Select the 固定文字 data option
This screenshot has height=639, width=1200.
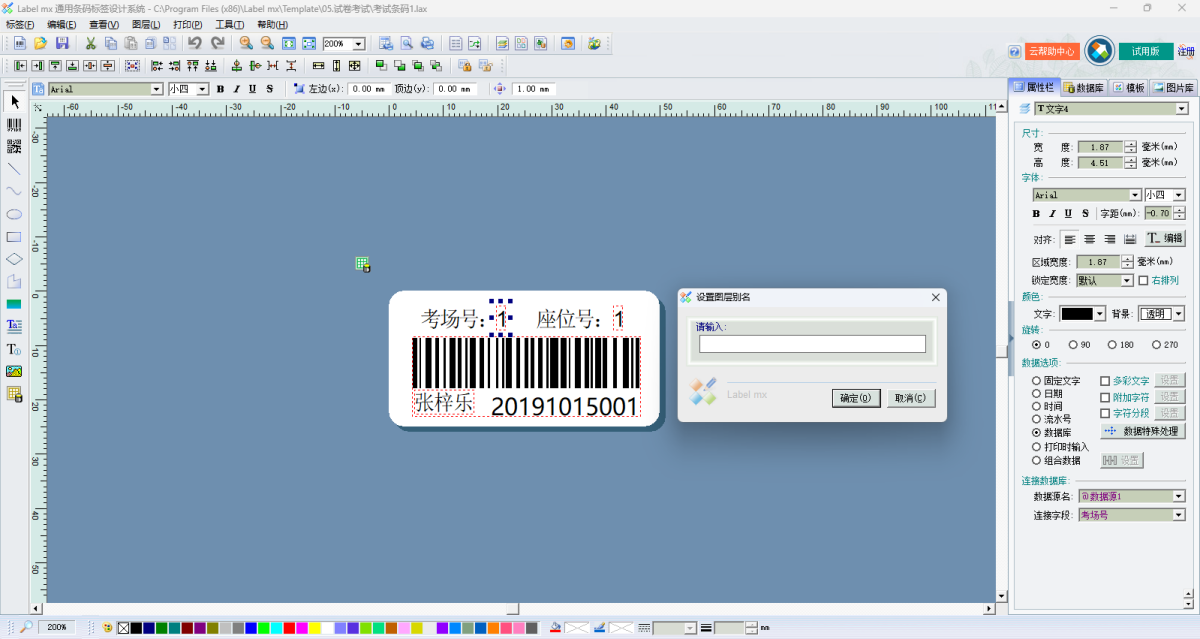pos(1037,381)
